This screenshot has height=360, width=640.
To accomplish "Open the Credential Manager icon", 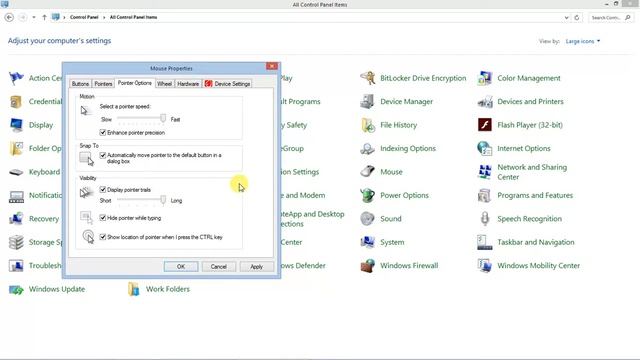I will pyautogui.click(x=16, y=101).
